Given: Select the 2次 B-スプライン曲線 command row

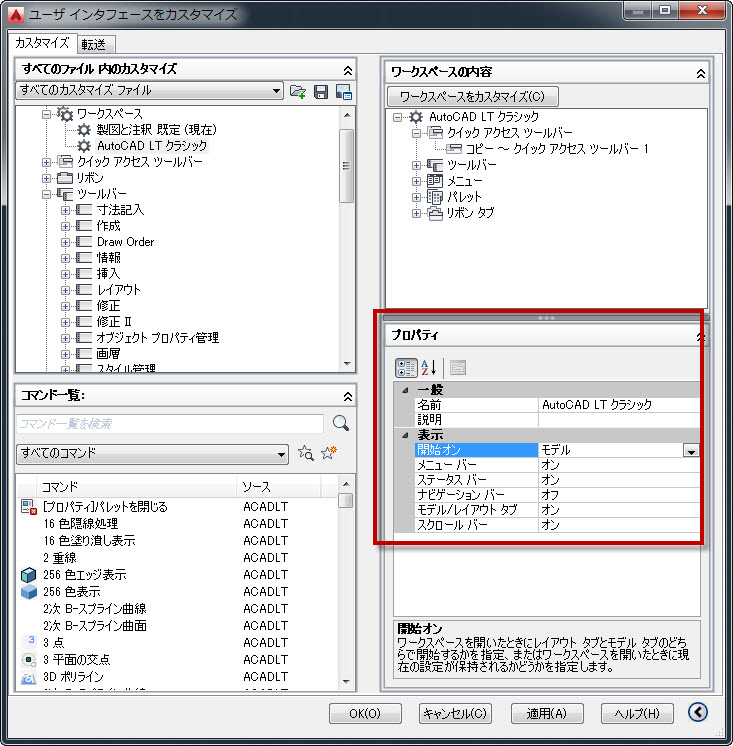Looking at the screenshot, I should click(179, 609).
